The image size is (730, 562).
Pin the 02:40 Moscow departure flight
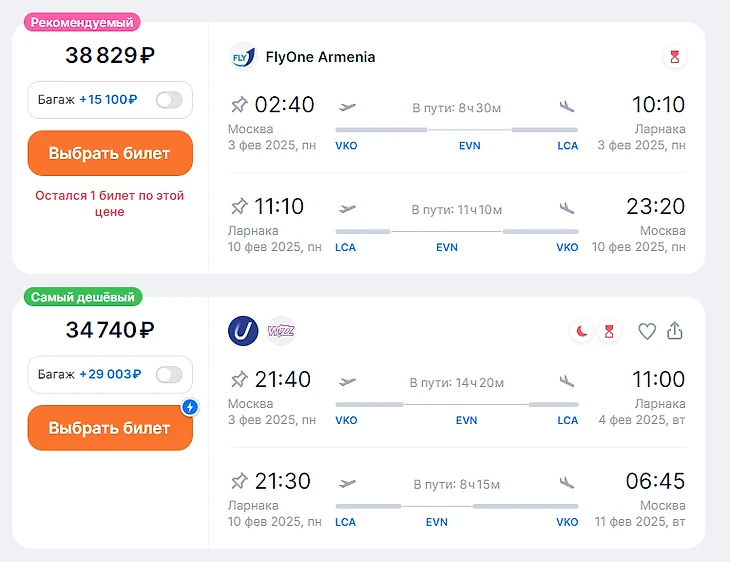tap(238, 104)
